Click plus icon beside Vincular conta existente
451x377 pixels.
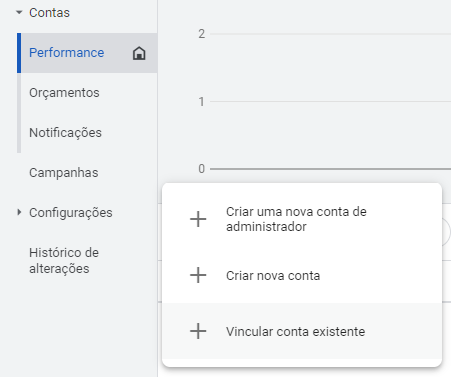click(198, 331)
